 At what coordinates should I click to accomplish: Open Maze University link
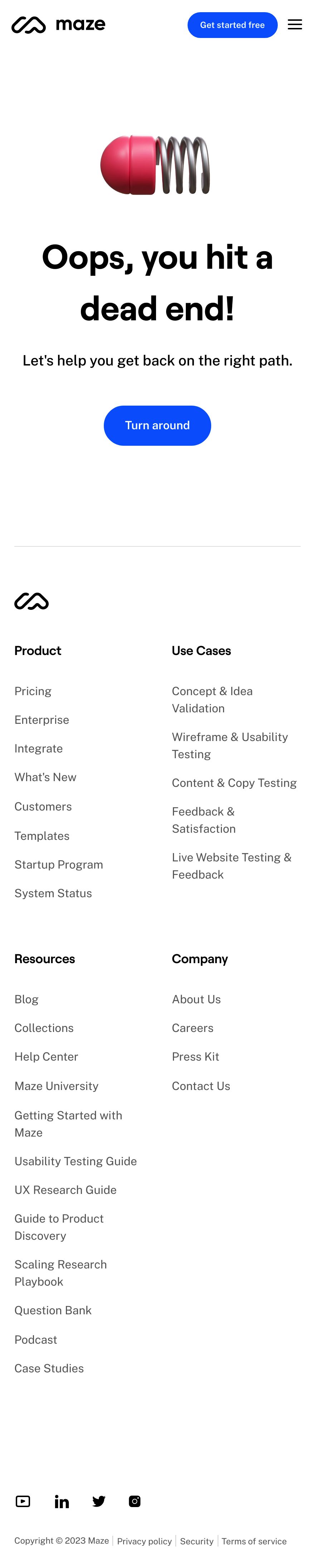(x=57, y=1086)
